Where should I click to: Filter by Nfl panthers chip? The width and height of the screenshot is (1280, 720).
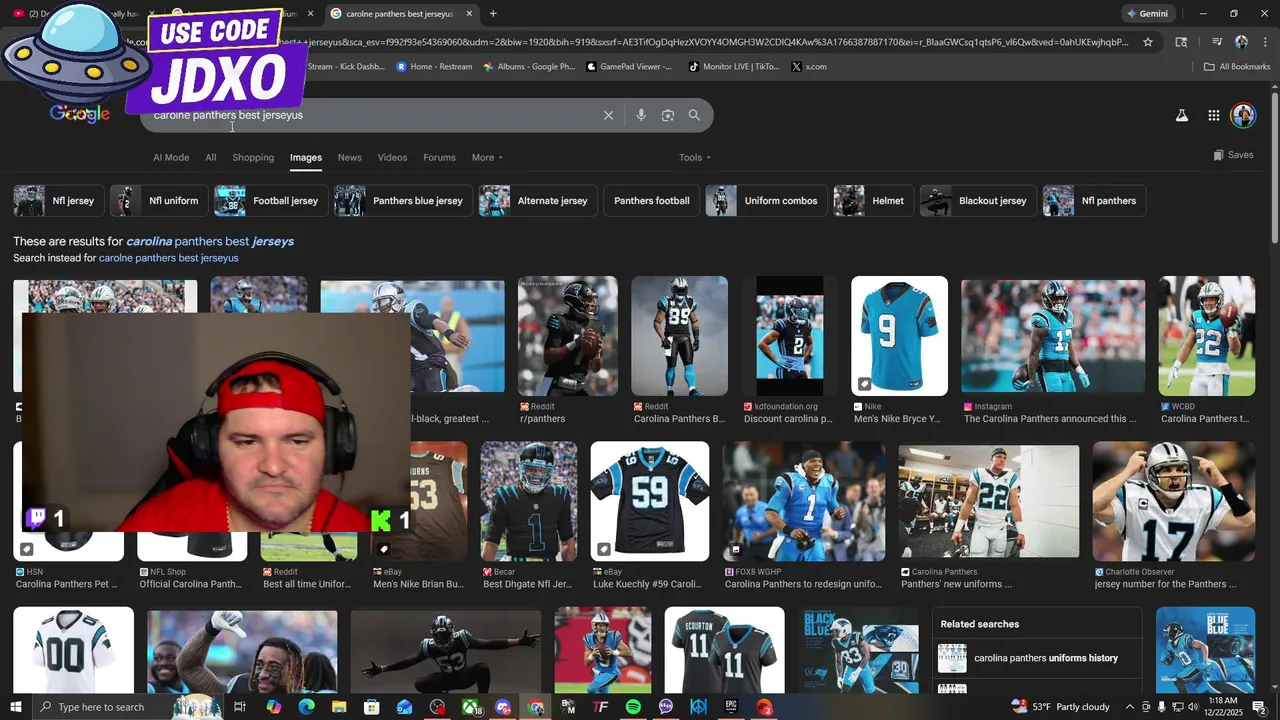[1093, 201]
